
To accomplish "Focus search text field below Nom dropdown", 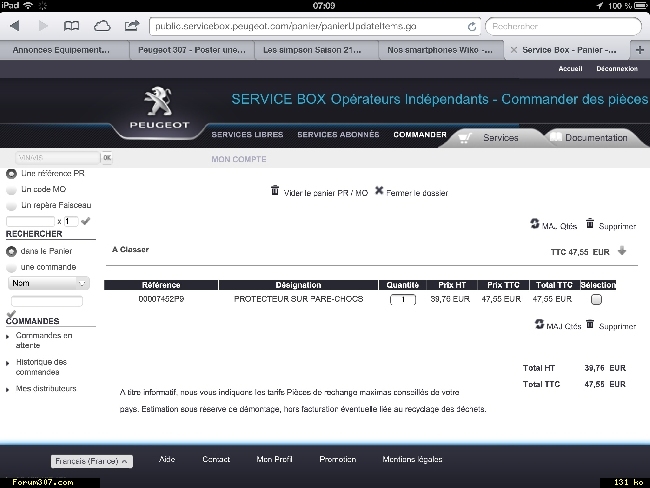I will coord(47,301).
